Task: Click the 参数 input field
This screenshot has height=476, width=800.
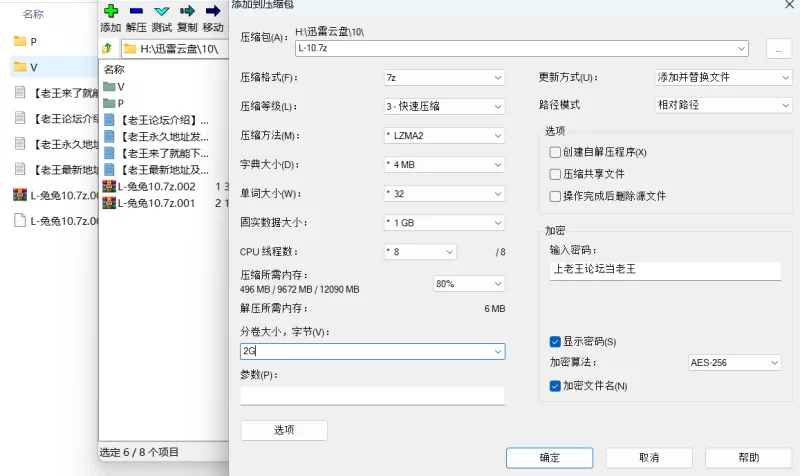Action: pos(372,395)
